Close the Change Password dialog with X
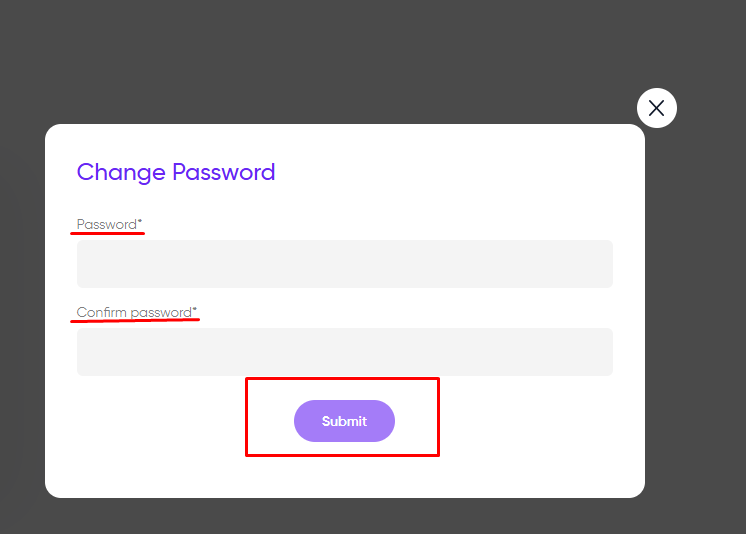This screenshot has width=746, height=534. point(657,108)
